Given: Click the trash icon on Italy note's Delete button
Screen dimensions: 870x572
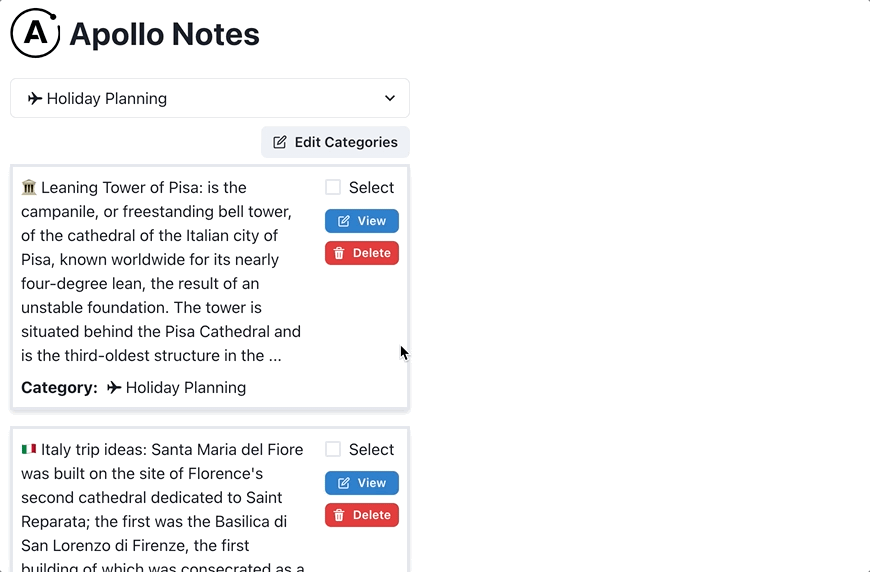Looking at the screenshot, I should click(339, 515).
